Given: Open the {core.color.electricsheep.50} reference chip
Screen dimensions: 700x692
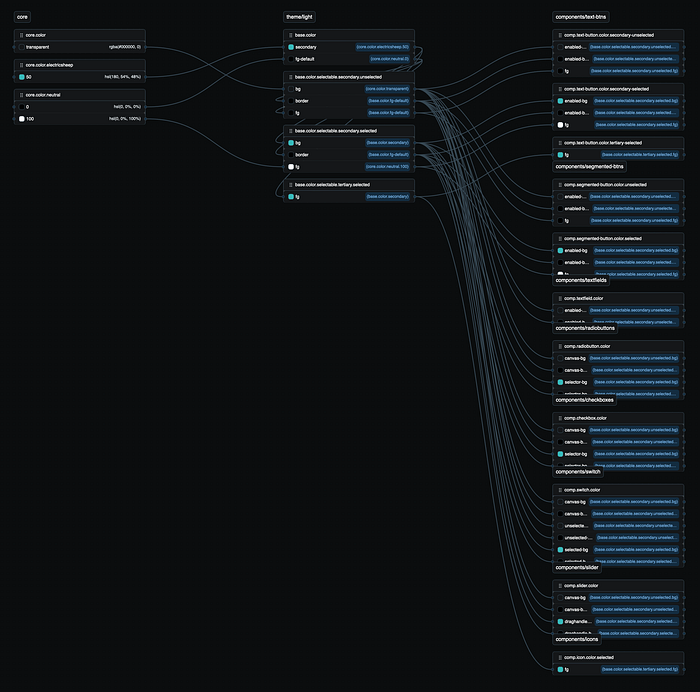Looking at the screenshot, I should coord(383,47).
